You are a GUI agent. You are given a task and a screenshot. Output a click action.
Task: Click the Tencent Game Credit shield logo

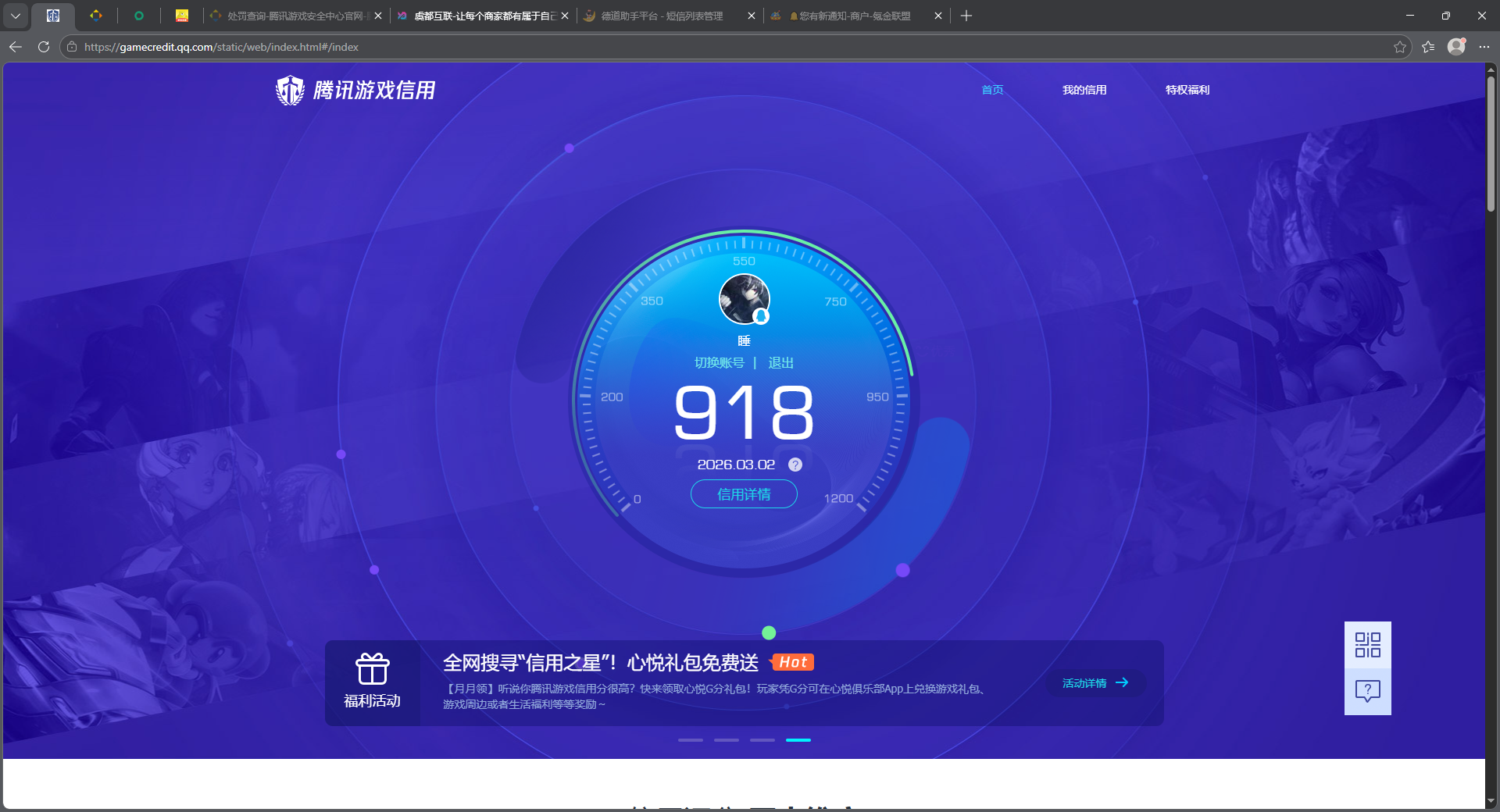[x=290, y=91]
